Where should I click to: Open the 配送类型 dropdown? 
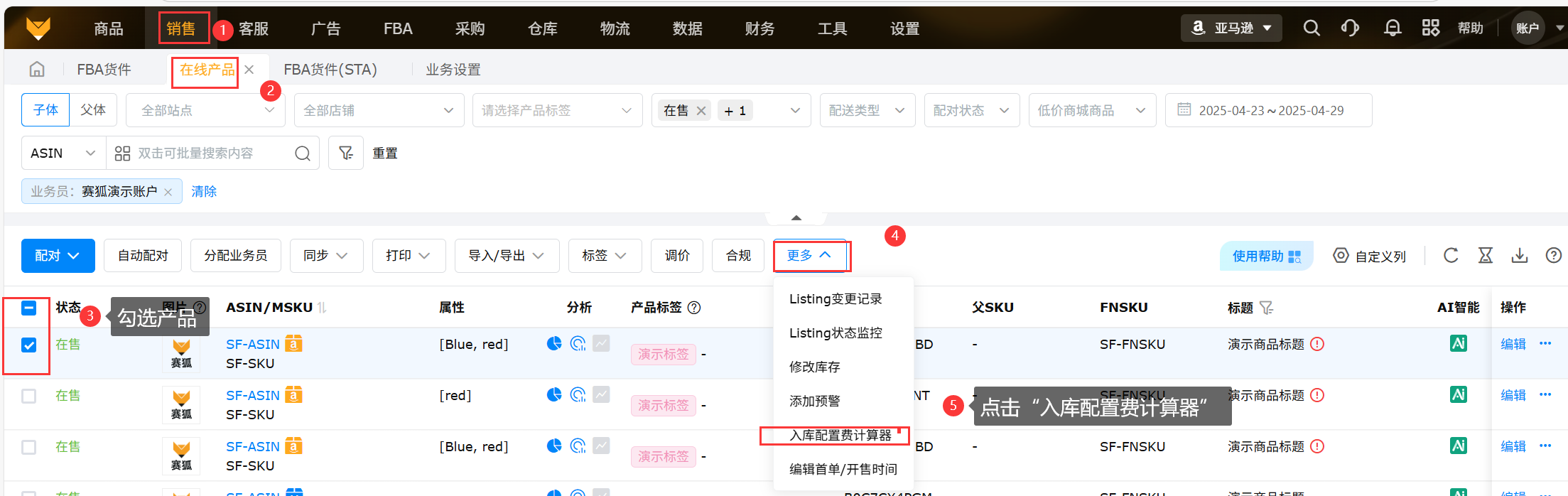pyautogui.click(x=867, y=110)
